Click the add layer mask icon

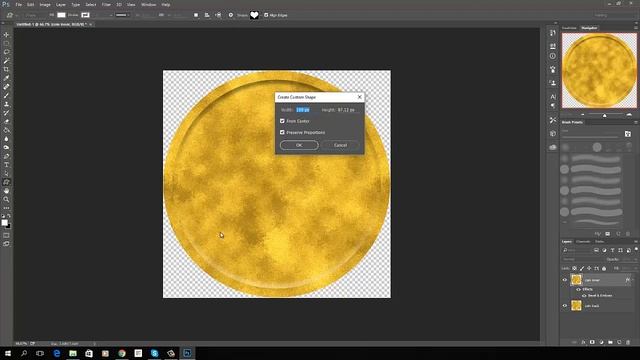click(592, 342)
